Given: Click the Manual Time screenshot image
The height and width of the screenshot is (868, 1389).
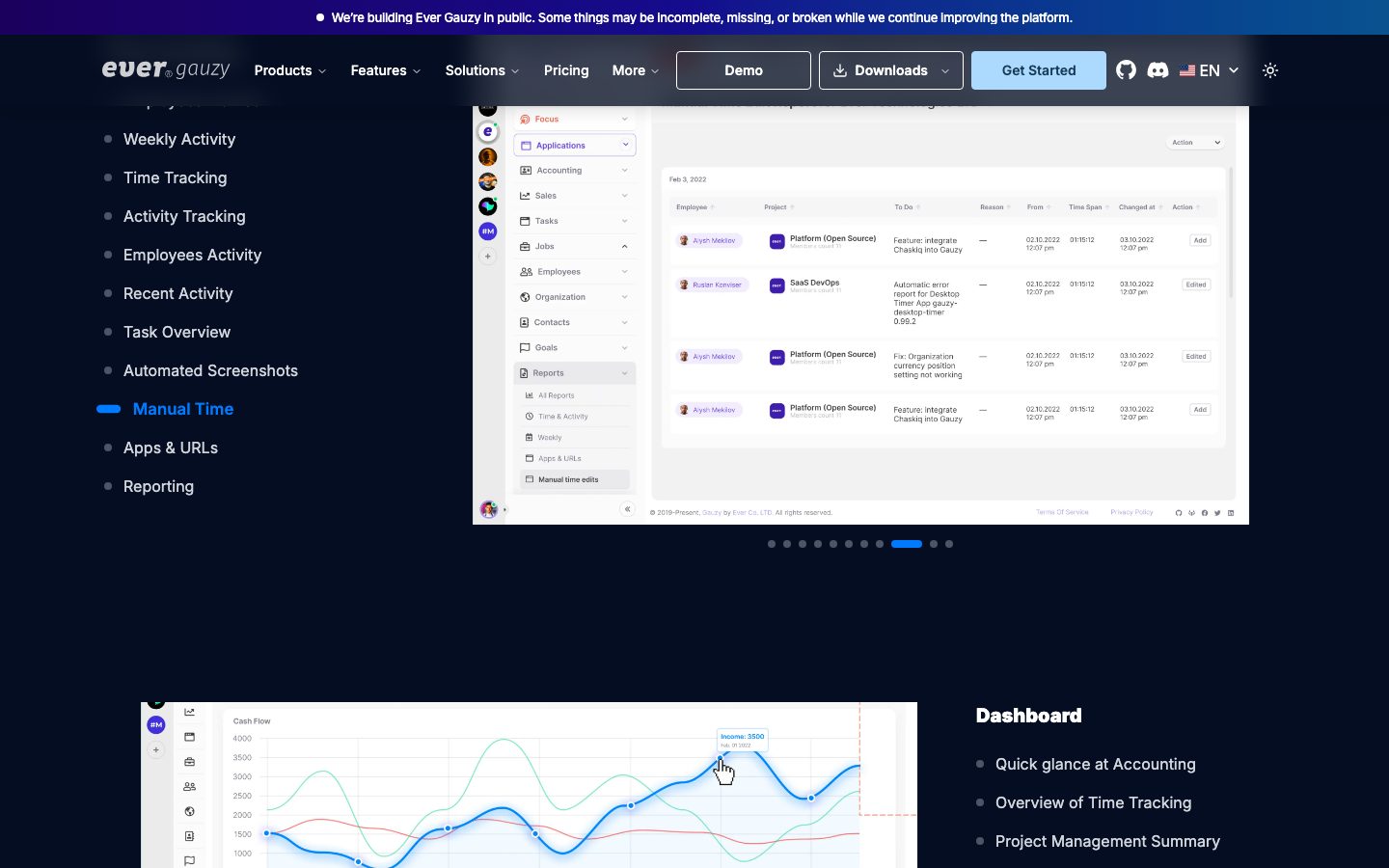Looking at the screenshot, I should pyautogui.click(x=860, y=315).
